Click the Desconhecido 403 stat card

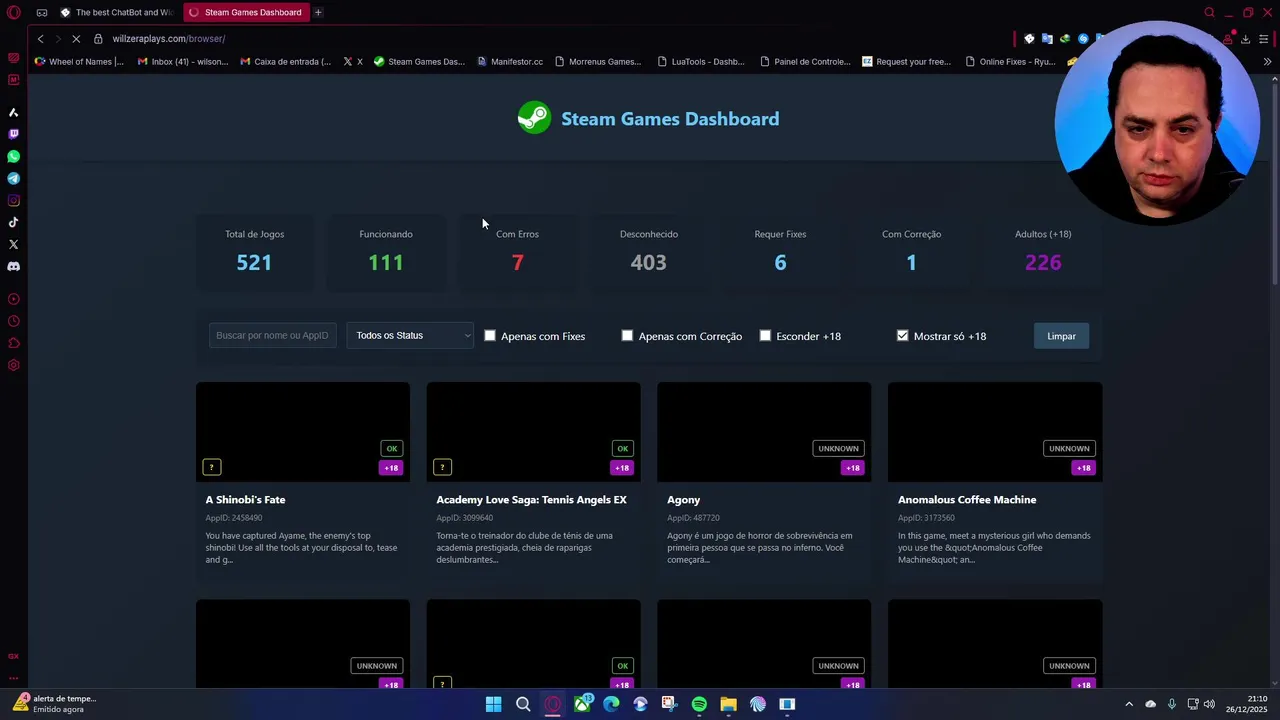click(648, 251)
